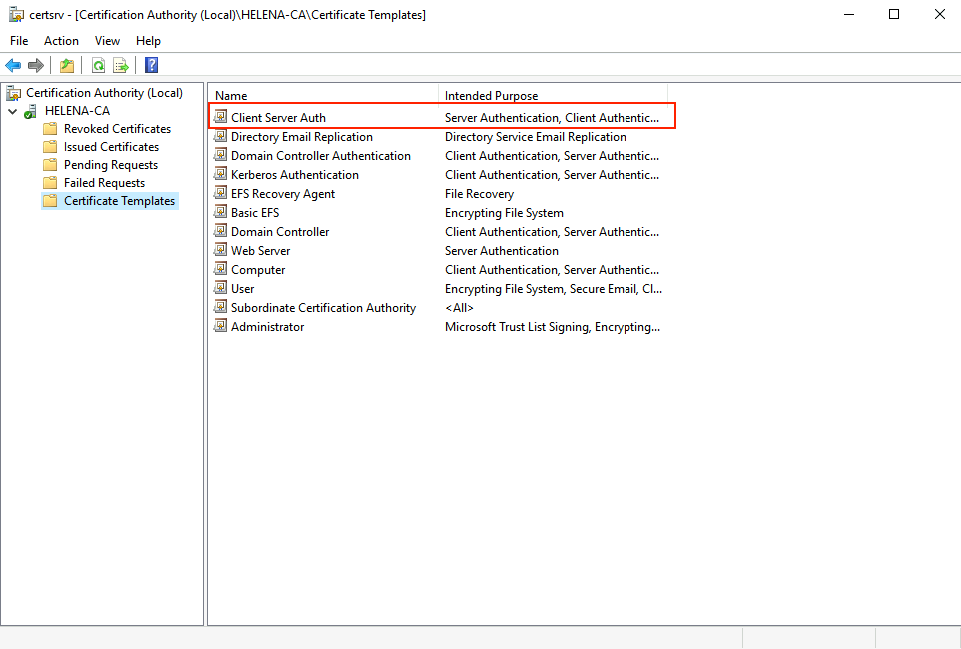Select Issued Certificates folder in tree
Viewport: 961px width, 649px height.
coord(111,147)
